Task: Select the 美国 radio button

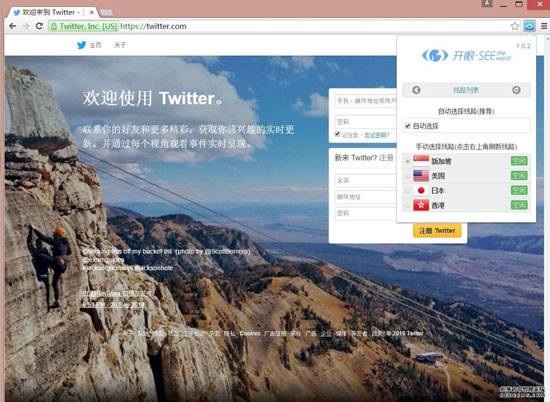Action: (407, 176)
